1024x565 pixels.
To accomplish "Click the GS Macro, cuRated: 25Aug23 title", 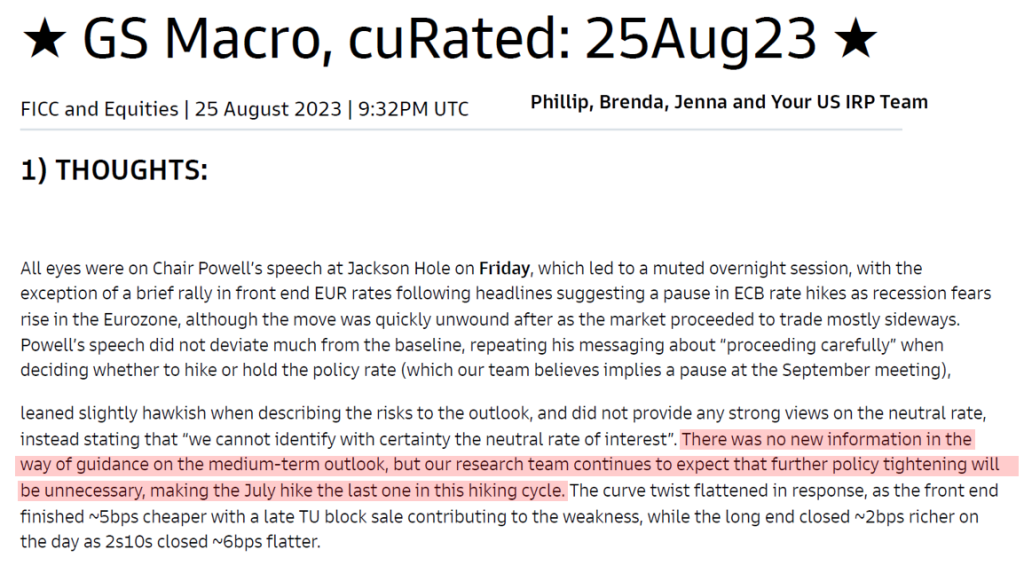I will click(x=449, y=39).
